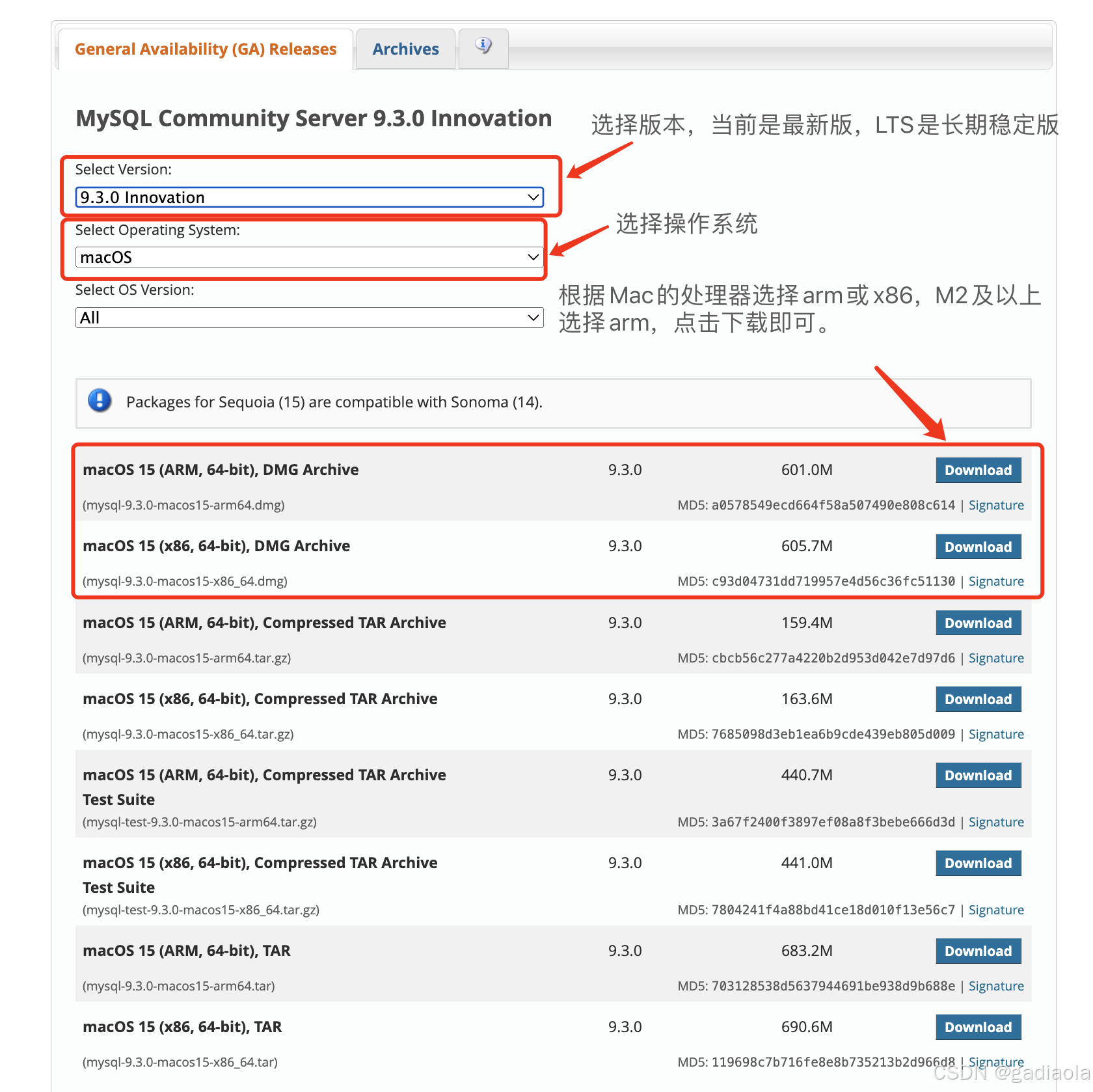1093x1092 pixels.
Task: Open Signature link for mysql-9.3.0-macos15-x86_64.dmg
Action: pos(996,581)
